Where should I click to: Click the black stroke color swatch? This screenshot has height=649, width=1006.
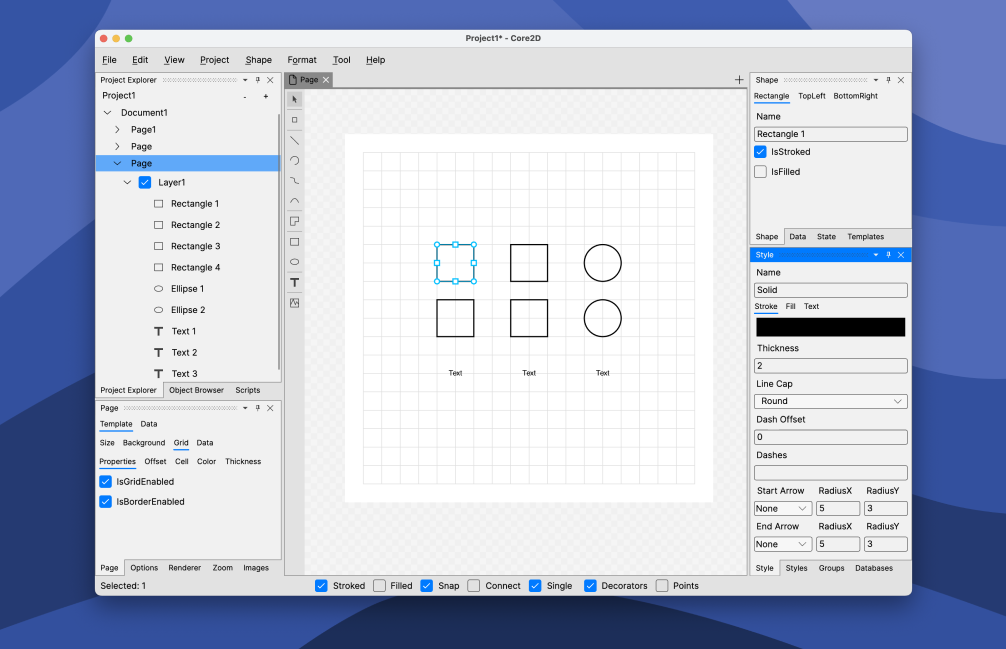coord(830,327)
